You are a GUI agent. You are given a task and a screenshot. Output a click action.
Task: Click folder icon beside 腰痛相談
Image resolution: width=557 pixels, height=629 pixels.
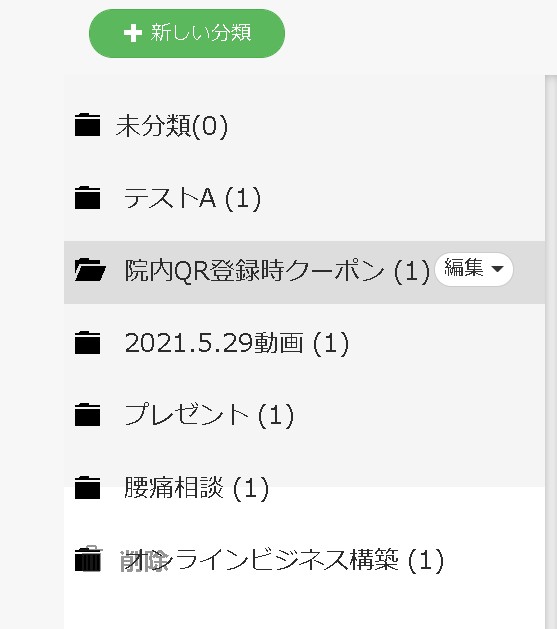click(x=87, y=487)
